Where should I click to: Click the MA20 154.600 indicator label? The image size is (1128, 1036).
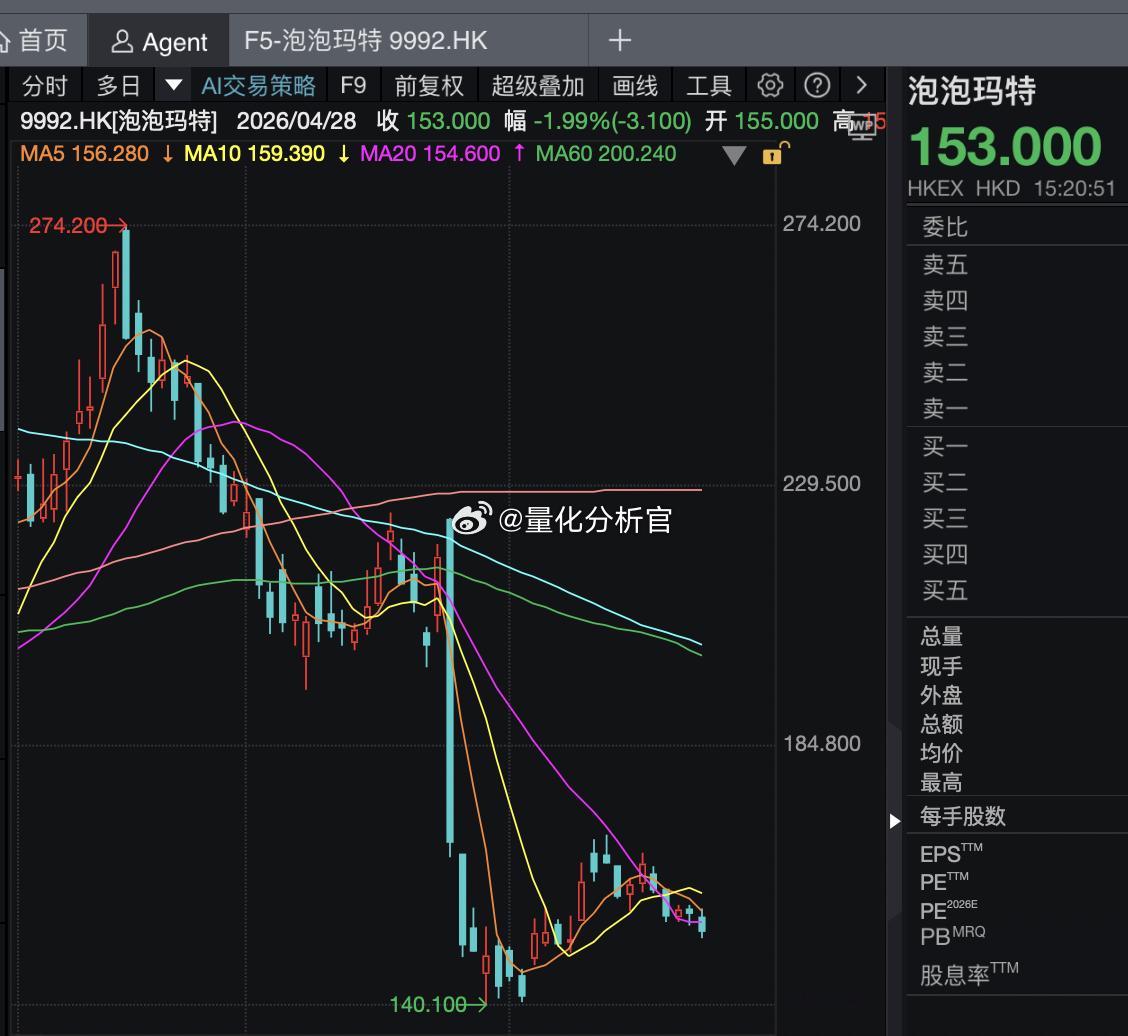430,153
